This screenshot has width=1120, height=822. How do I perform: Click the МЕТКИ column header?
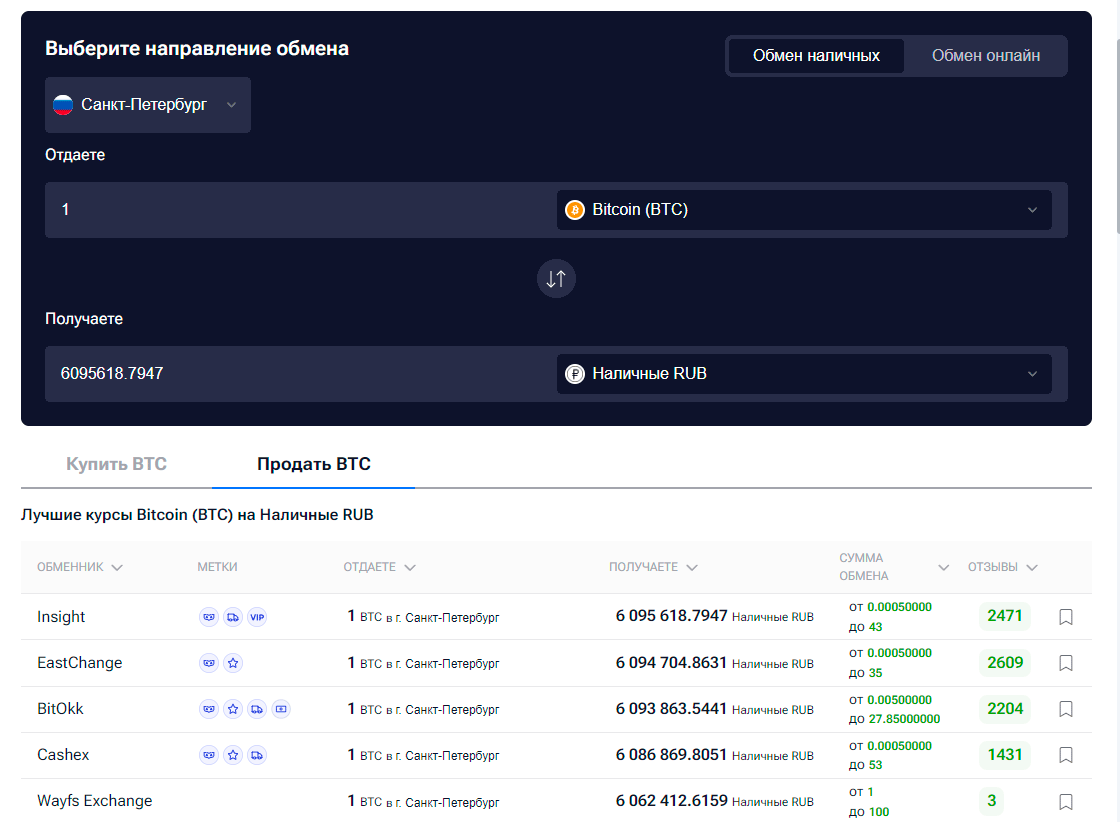tap(217, 567)
